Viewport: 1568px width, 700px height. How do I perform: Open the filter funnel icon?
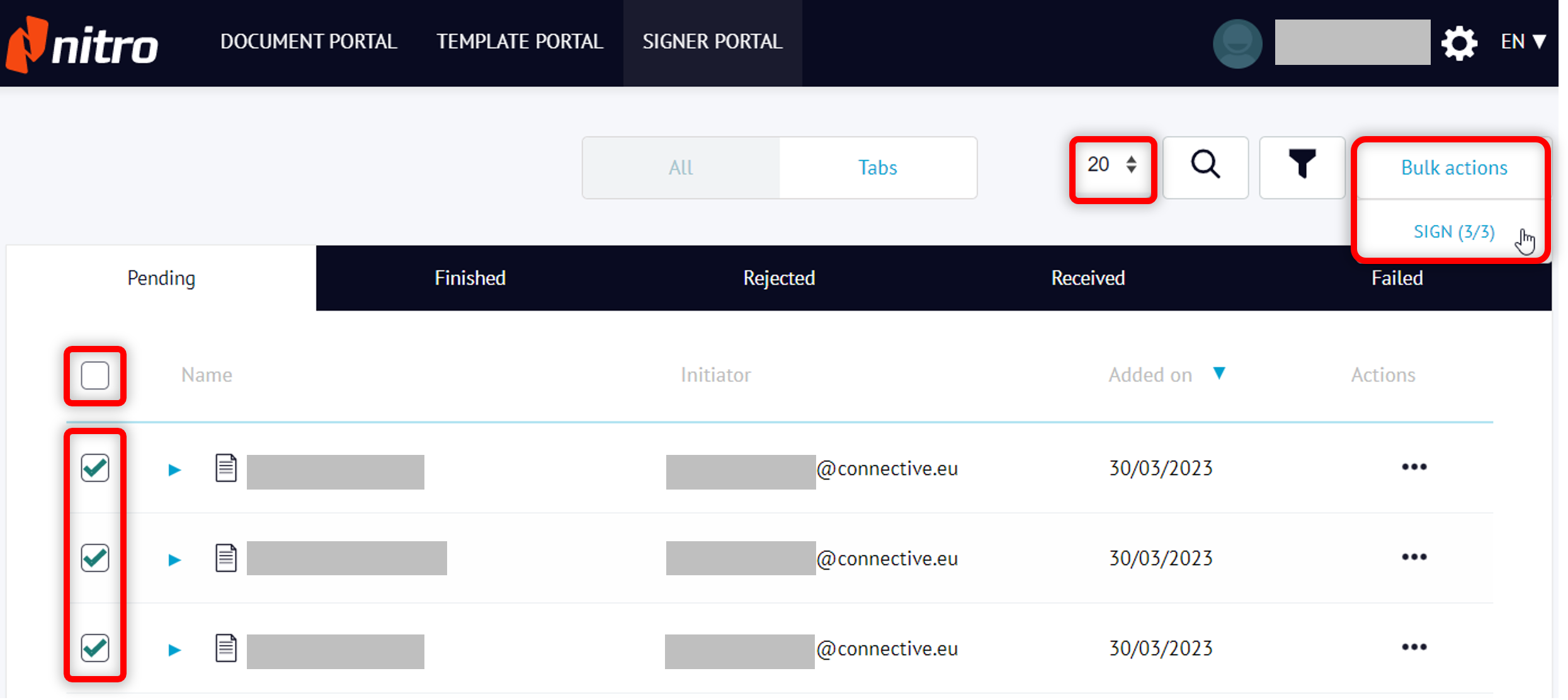pos(1302,166)
